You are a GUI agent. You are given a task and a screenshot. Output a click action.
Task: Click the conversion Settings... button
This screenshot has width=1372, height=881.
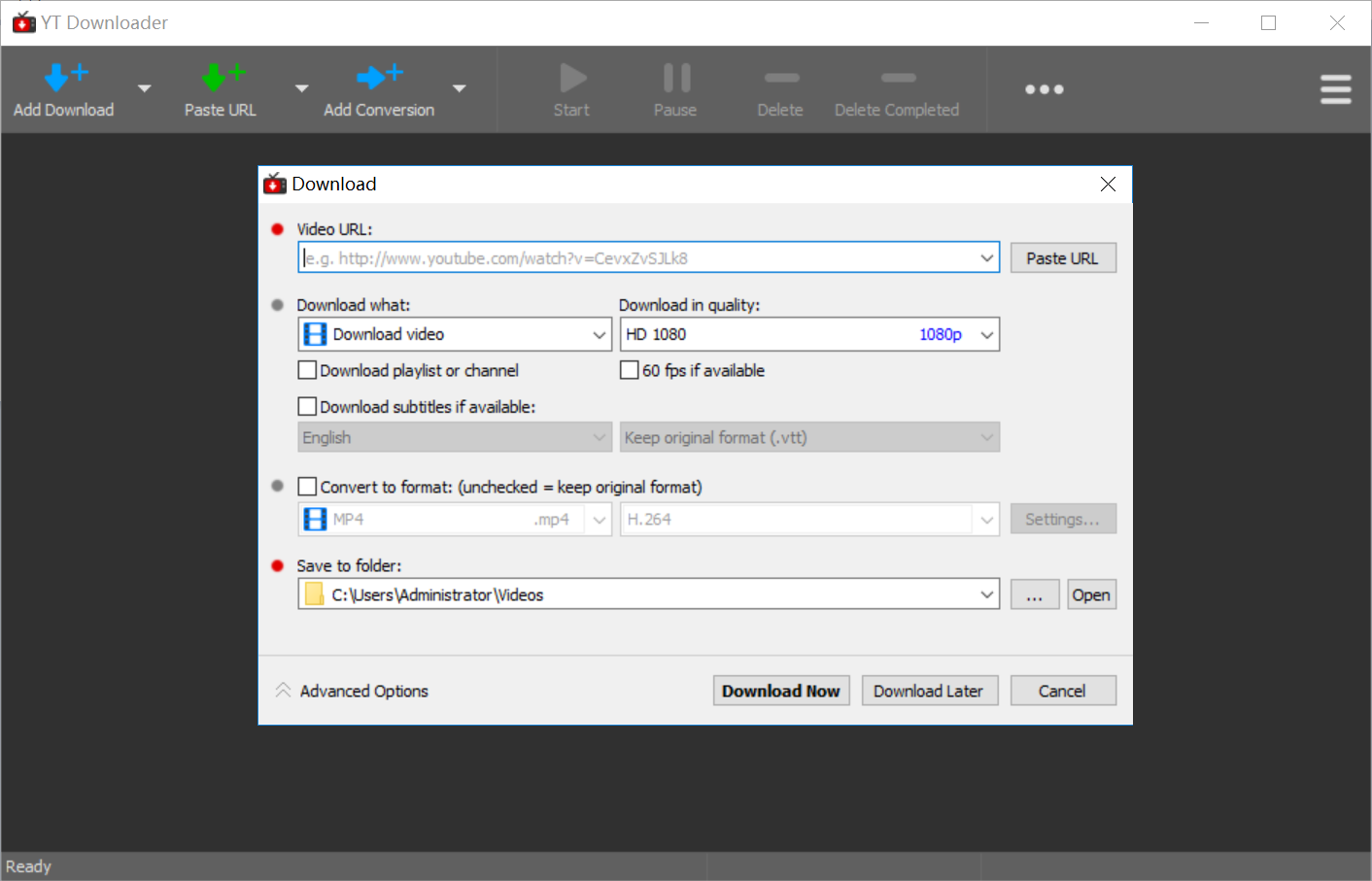click(1063, 519)
